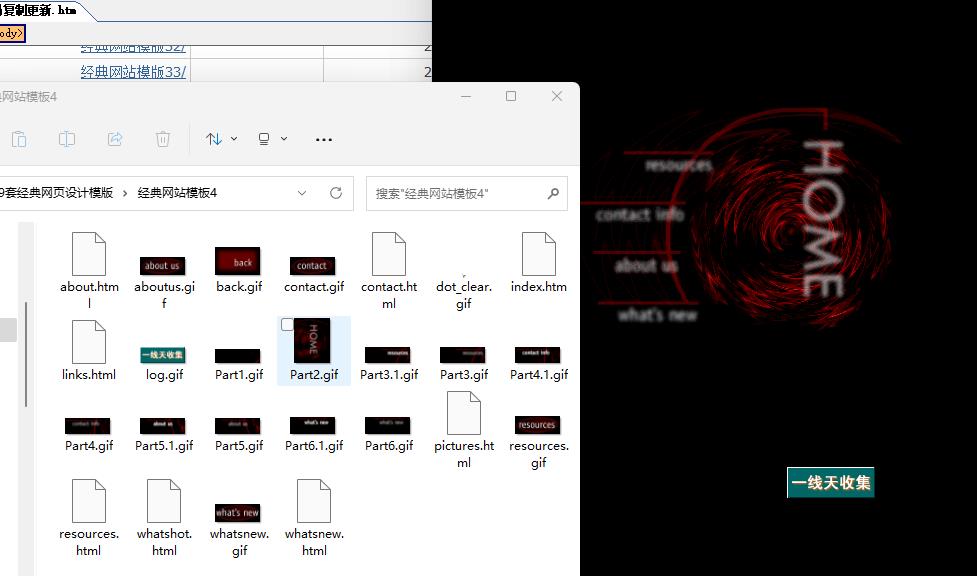Minimize the Explorer window
Image resolution: width=977 pixels, height=576 pixels.
pyautogui.click(x=466, y=96)
